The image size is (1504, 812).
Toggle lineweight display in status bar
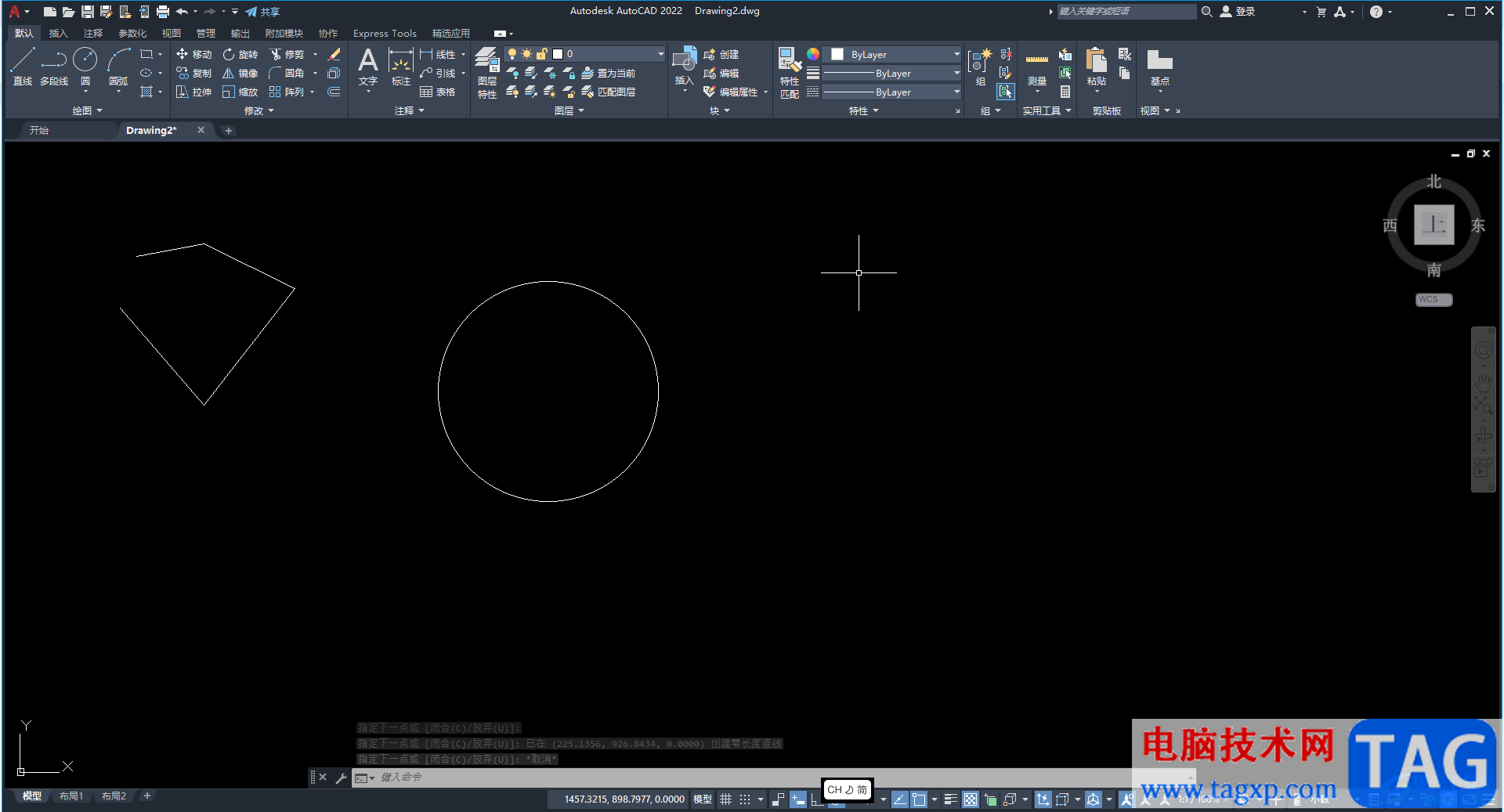click(x=950, y=799)
